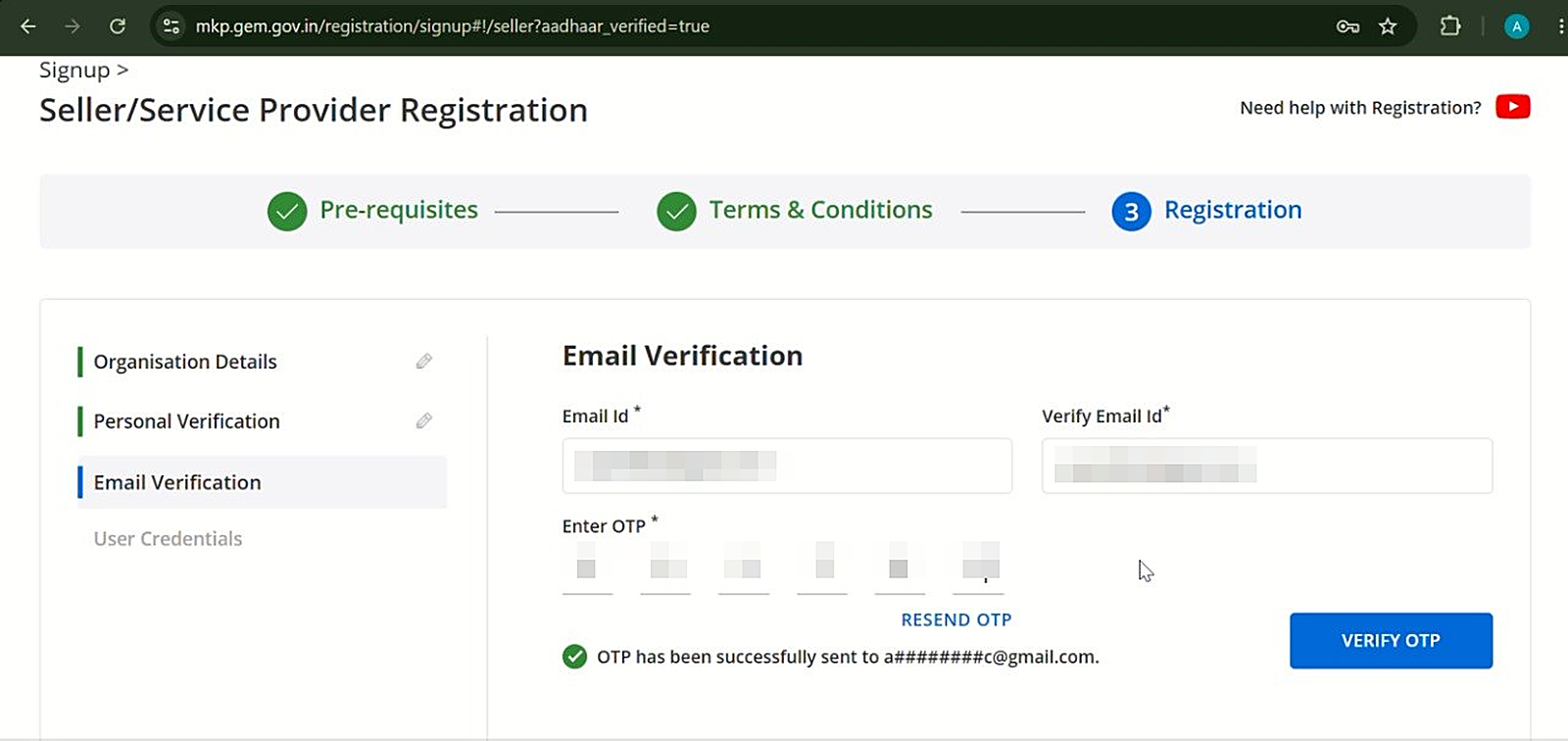
Task: Focus the second OTP digit box
Action: [665, 568]
